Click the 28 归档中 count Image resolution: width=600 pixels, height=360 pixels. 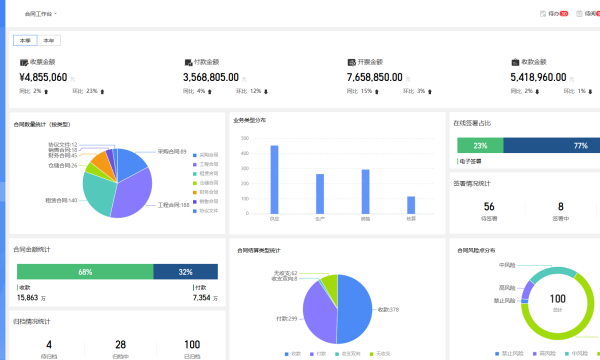click(x=121, y=345)
